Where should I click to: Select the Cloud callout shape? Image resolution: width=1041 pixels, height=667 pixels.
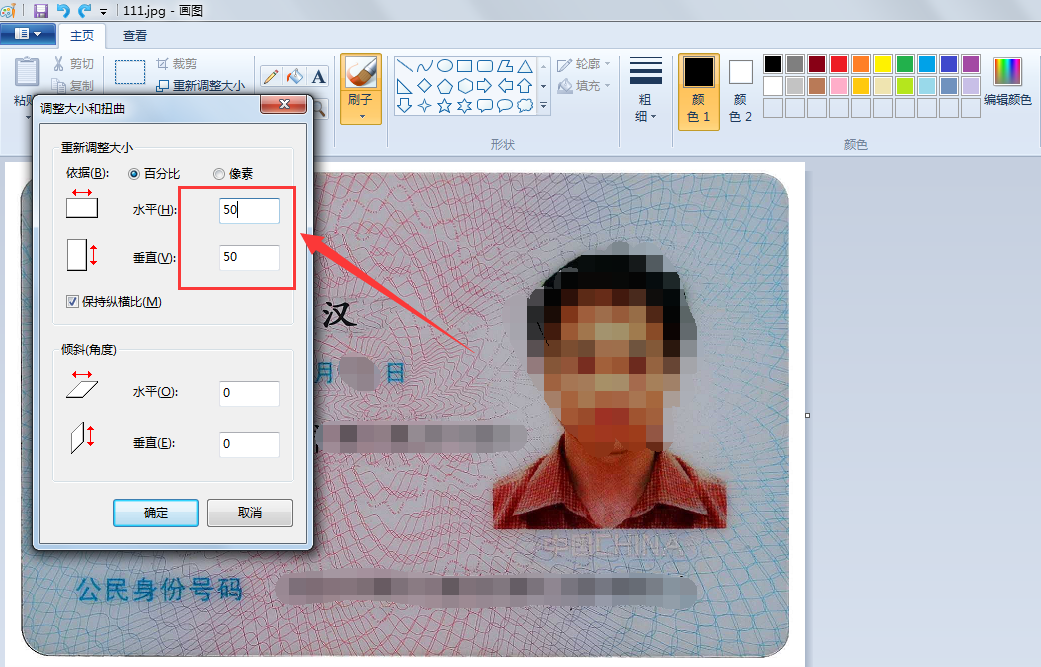pos(525,106)
